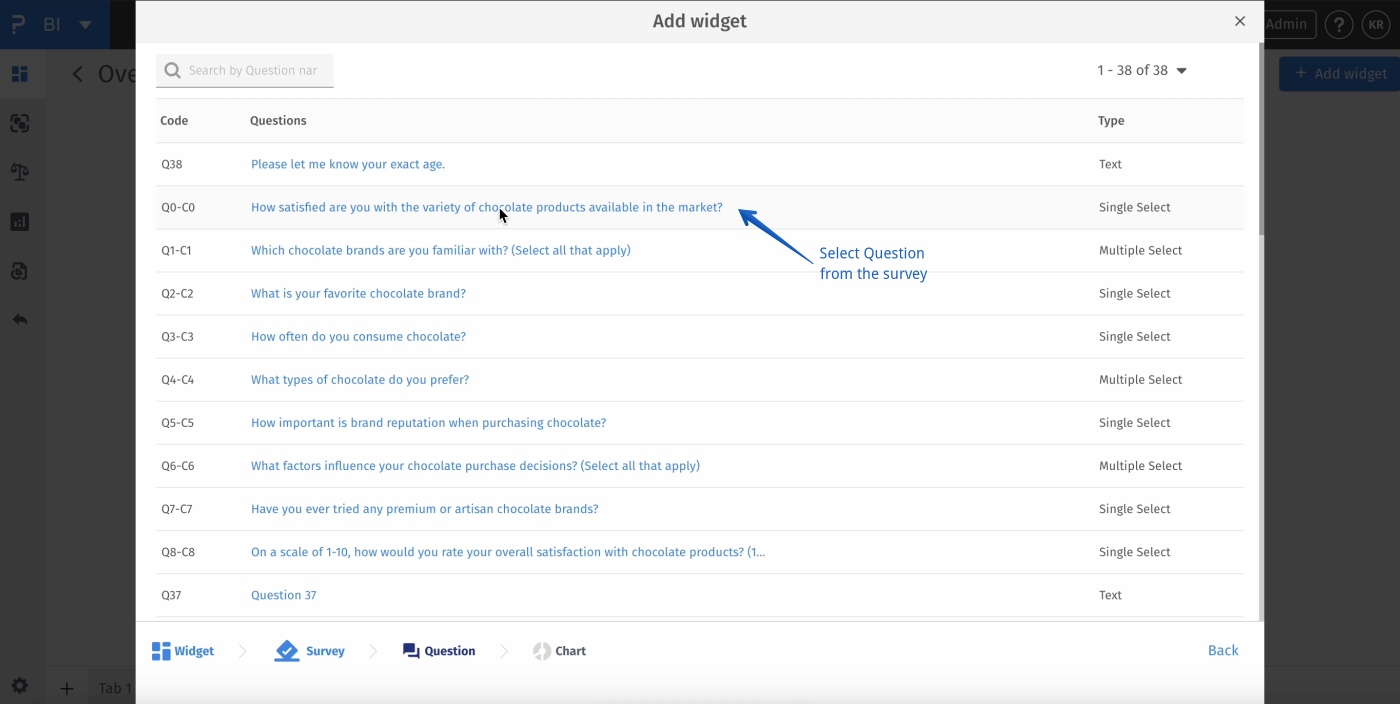Click the Back link in the dialog
Screen dimensions: 1400x704
[x=1222, y=650]
